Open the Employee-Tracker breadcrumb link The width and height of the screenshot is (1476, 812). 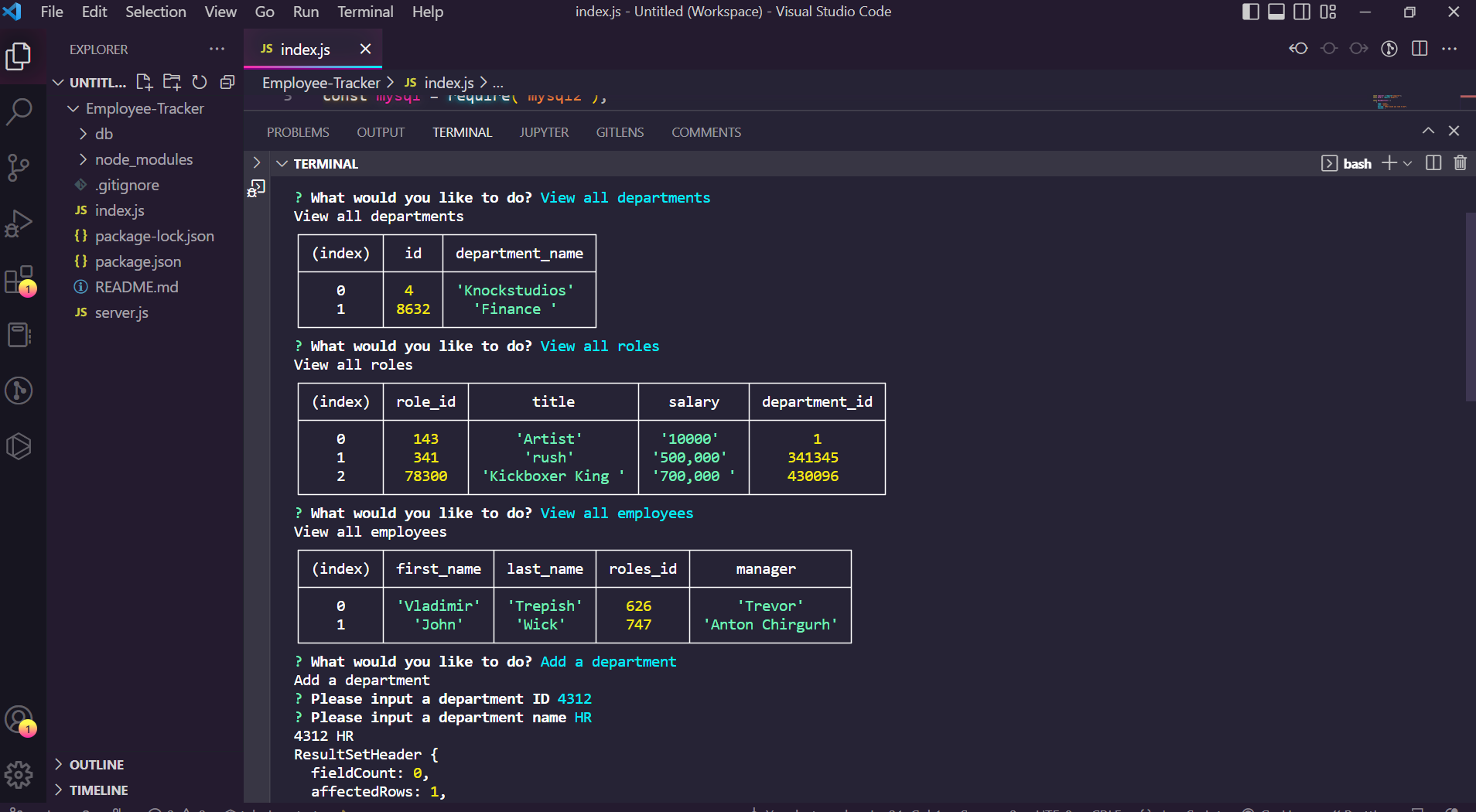pyautogui.click(x=320, y=82)
